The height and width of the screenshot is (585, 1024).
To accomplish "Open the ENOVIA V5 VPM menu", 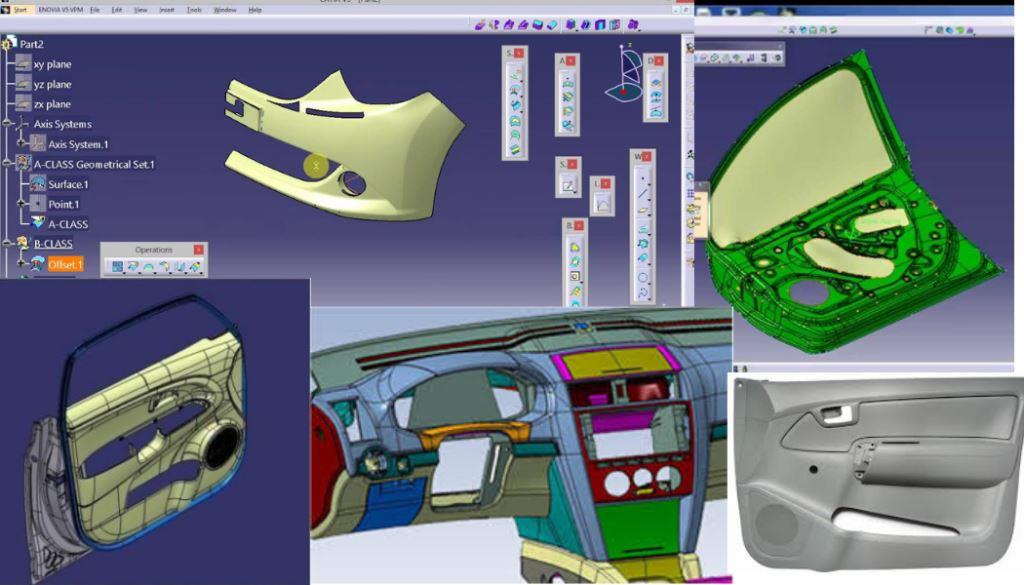I will click(x=60, y=10).
